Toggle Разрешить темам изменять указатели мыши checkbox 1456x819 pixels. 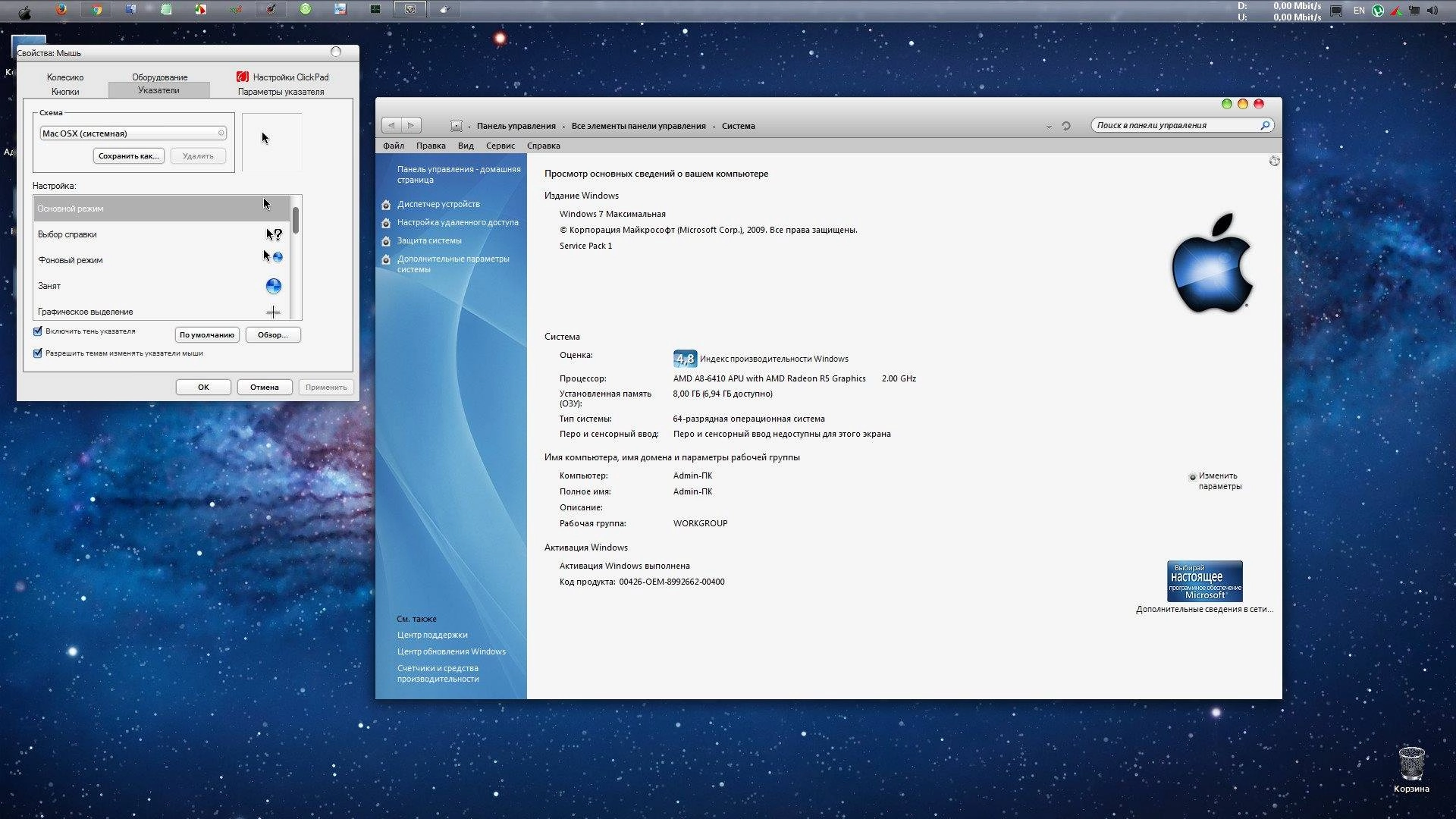(x=37, y=353)
